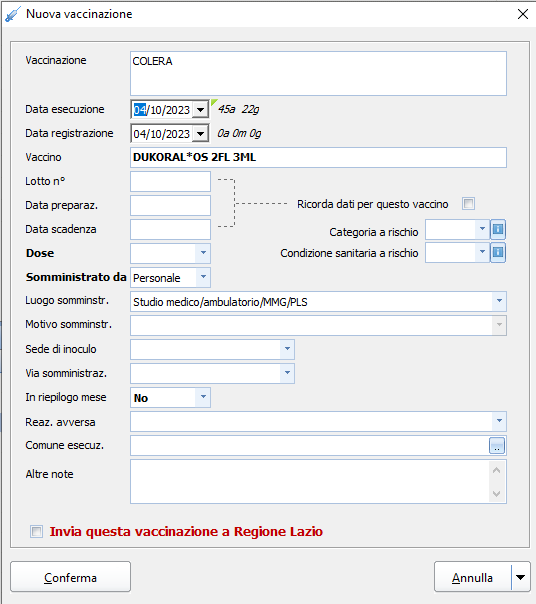
Task: Click the syringe icon in title bar
Action: point(12,14)
